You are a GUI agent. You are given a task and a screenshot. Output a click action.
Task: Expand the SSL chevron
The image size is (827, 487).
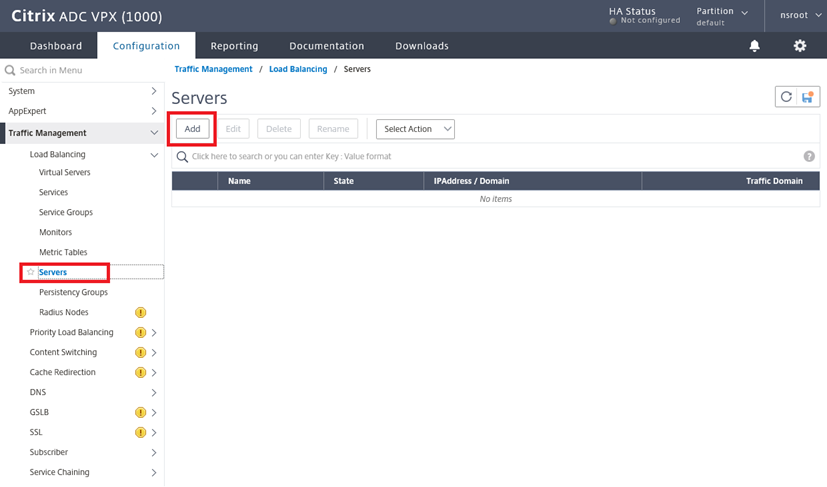(154, 433)
